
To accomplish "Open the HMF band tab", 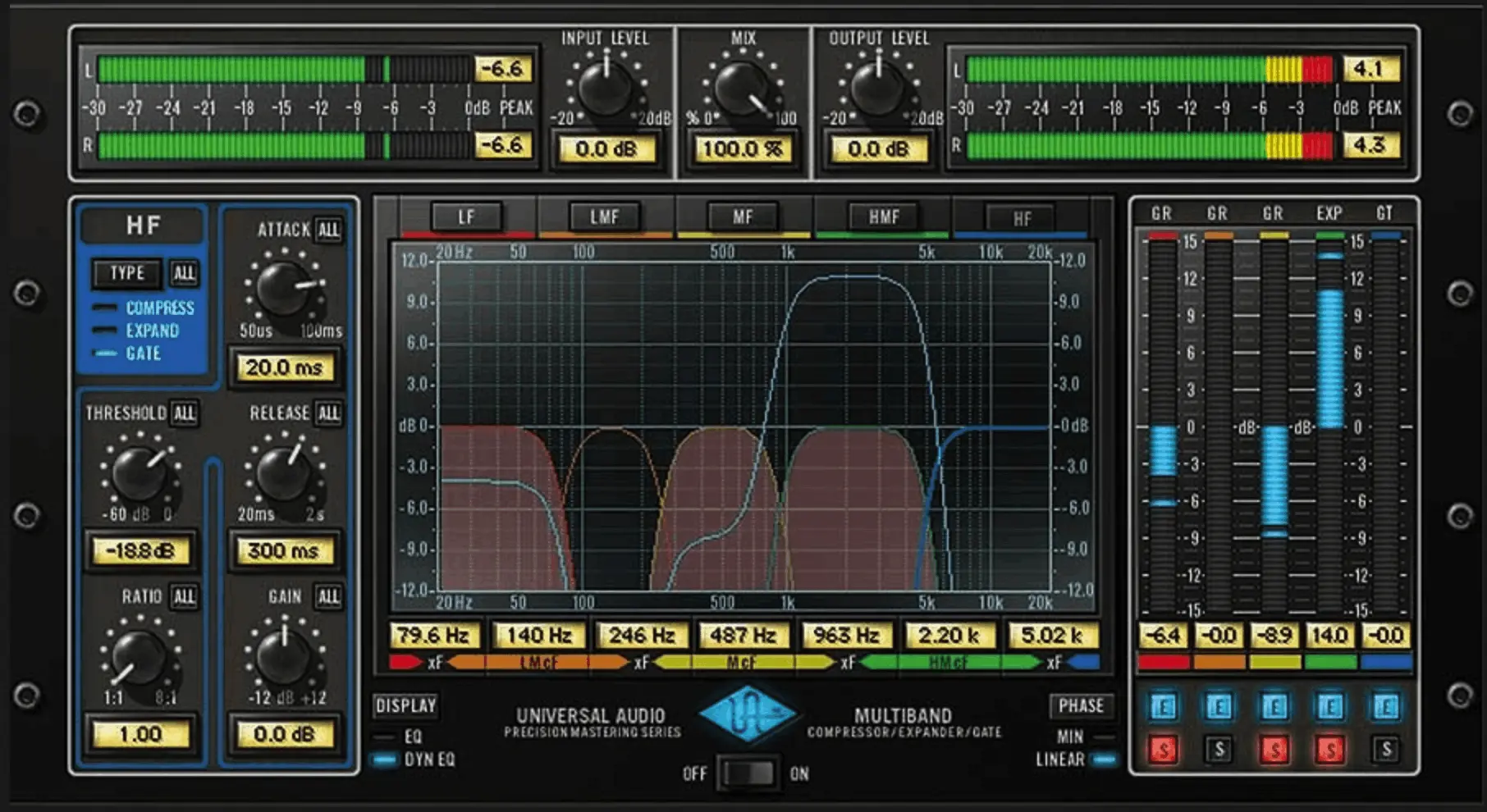I will 882,216.
